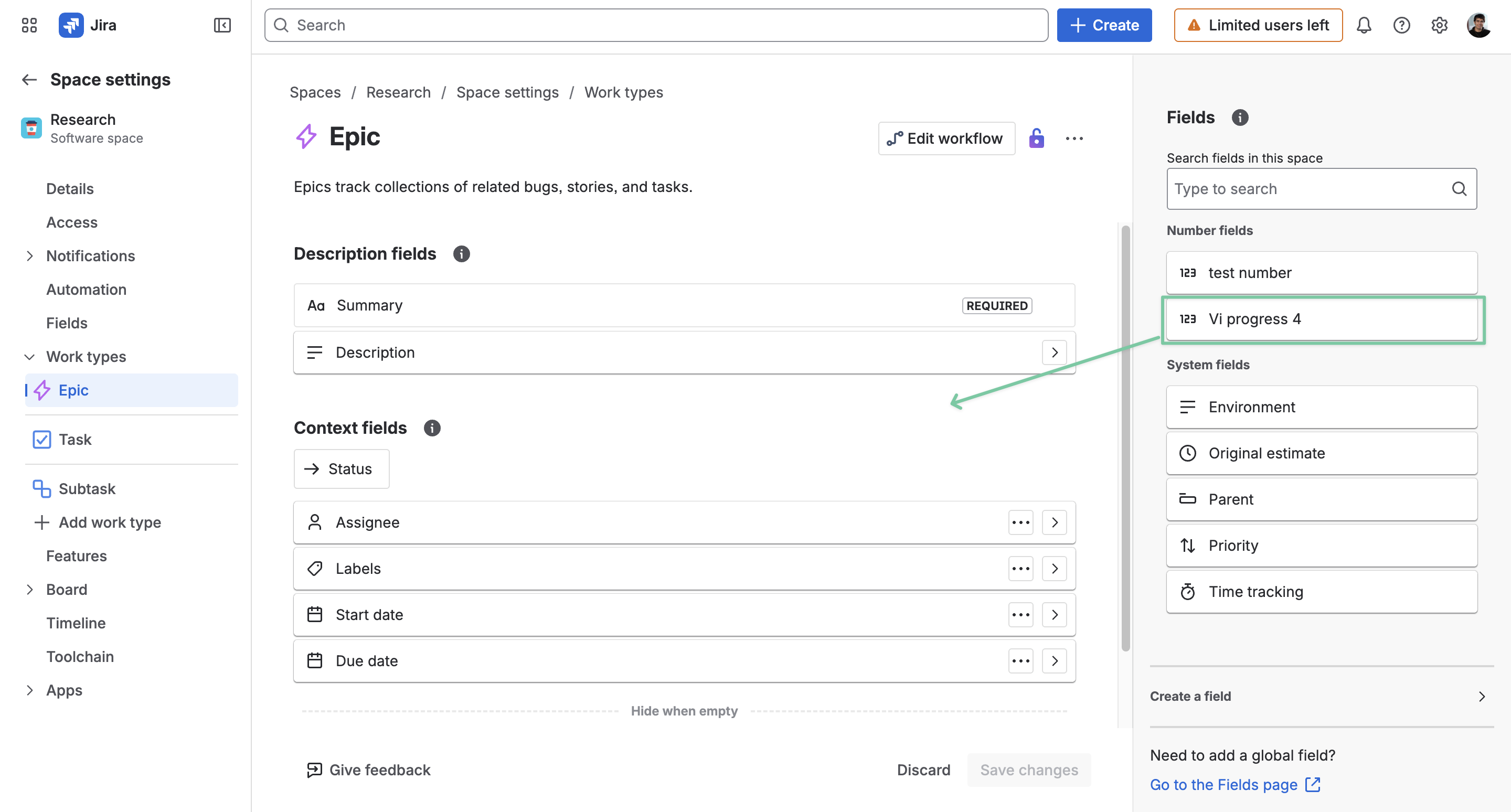
Task: Collapse sidebar with the panel icon
Action: pos(222,25)
